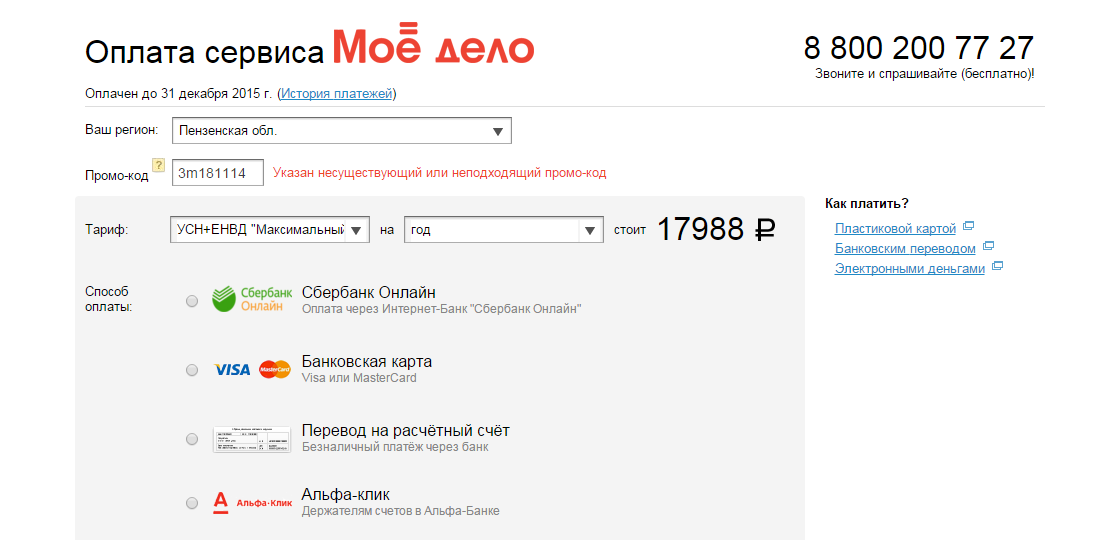Select the Сбербанк Онлайн payment radio button

point(192,300)
